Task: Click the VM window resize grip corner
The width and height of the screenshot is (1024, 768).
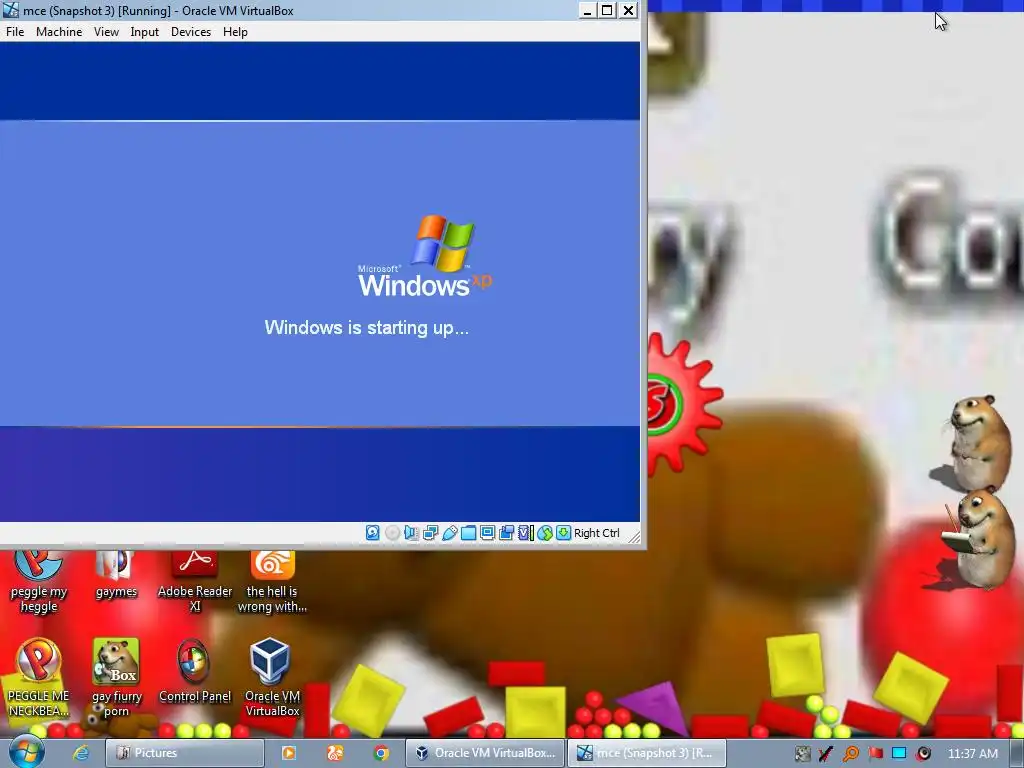Action: (x=633, y=536)
